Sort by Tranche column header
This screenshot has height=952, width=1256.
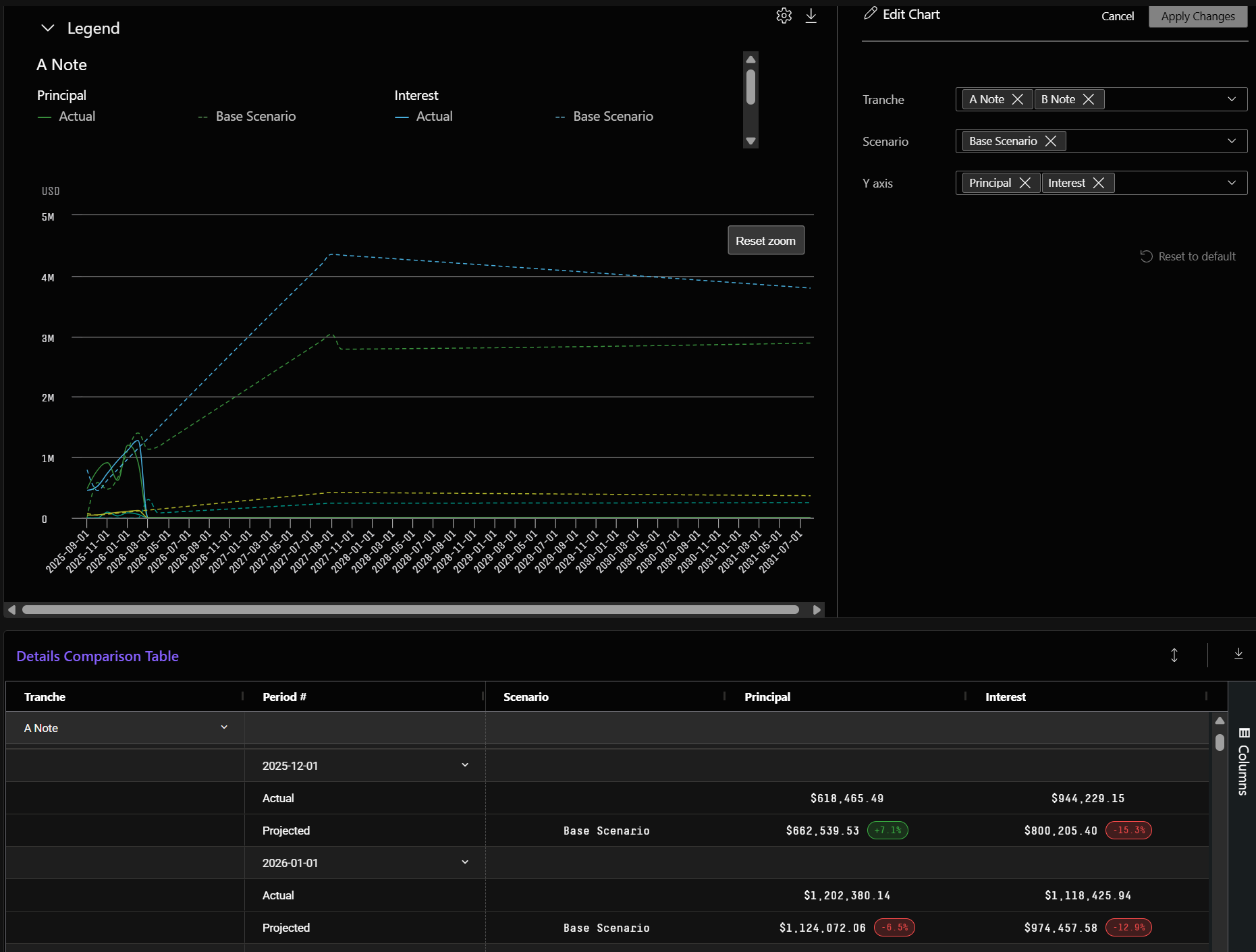45,697
